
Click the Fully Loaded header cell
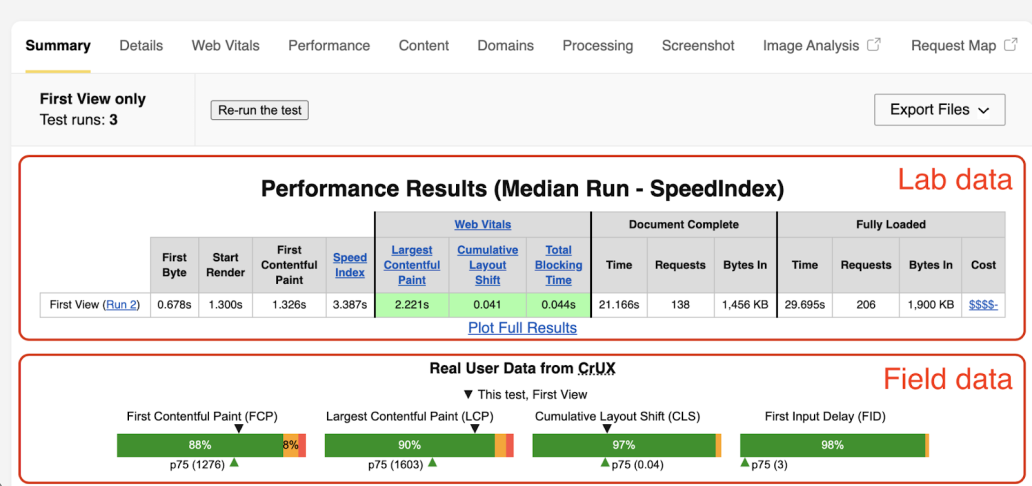coord(891,225)
